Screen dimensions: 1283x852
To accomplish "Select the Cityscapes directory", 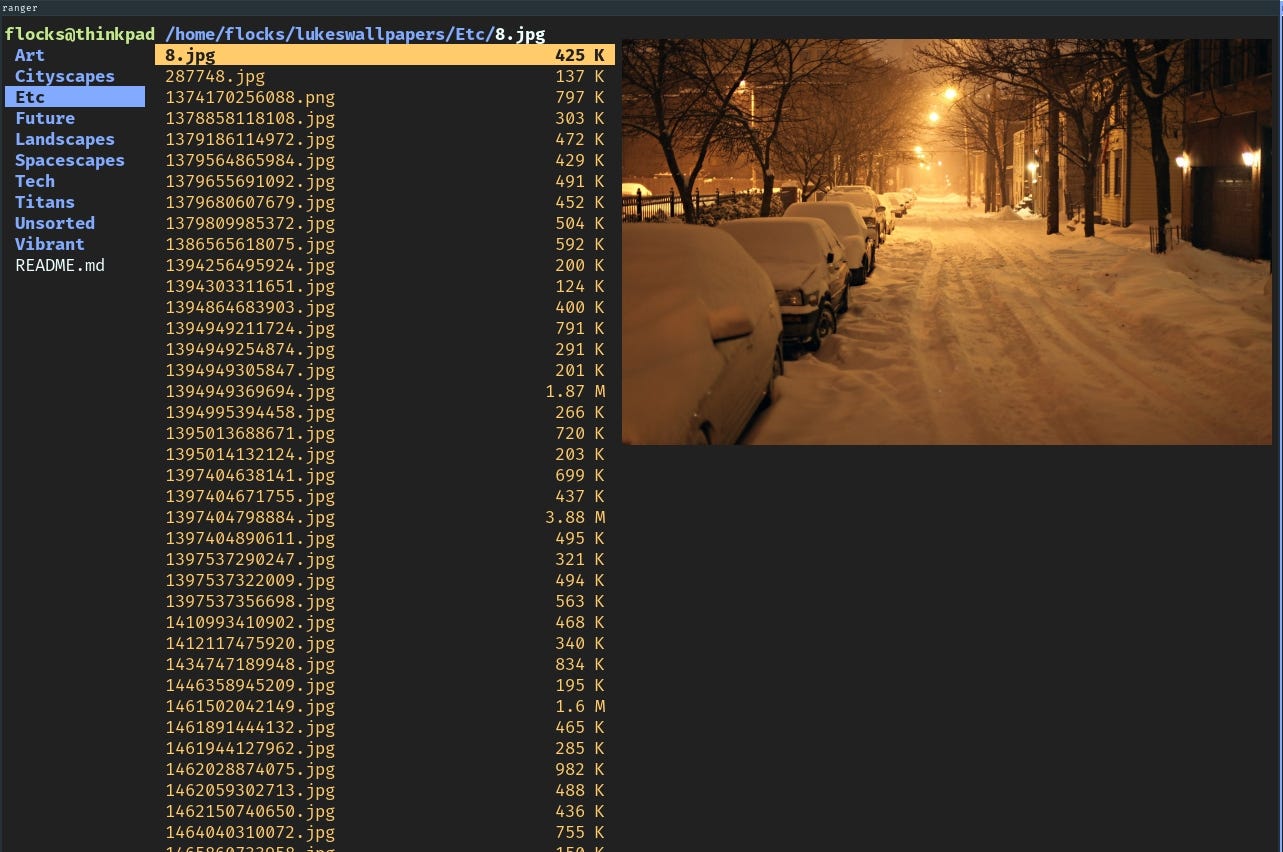I will (x=64, y=76).
